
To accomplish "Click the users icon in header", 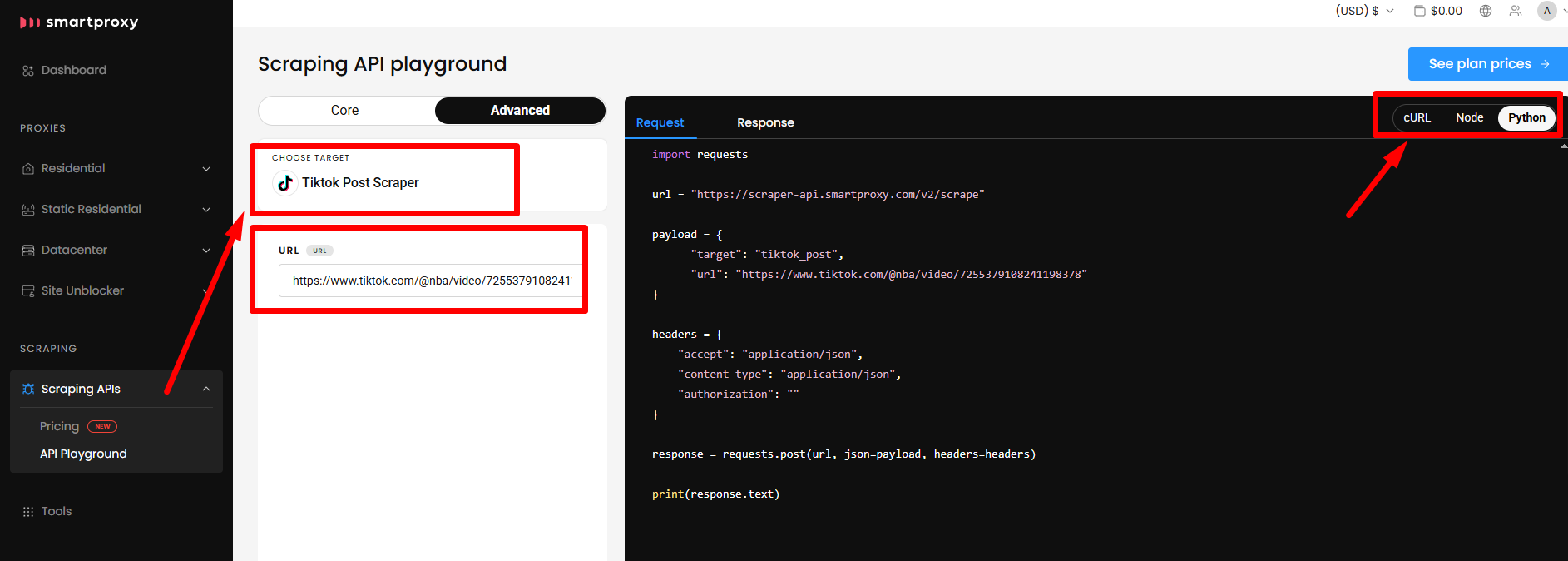I will [1516, 11].
